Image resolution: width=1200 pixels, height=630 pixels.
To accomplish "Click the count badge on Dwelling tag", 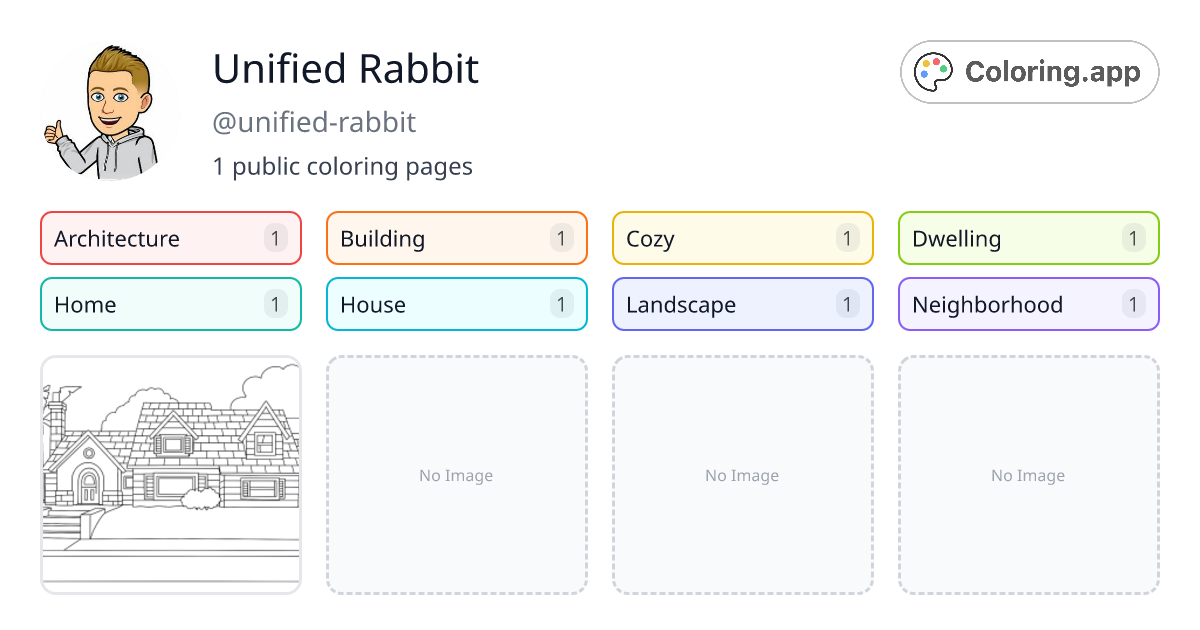I will [1133, 238].
